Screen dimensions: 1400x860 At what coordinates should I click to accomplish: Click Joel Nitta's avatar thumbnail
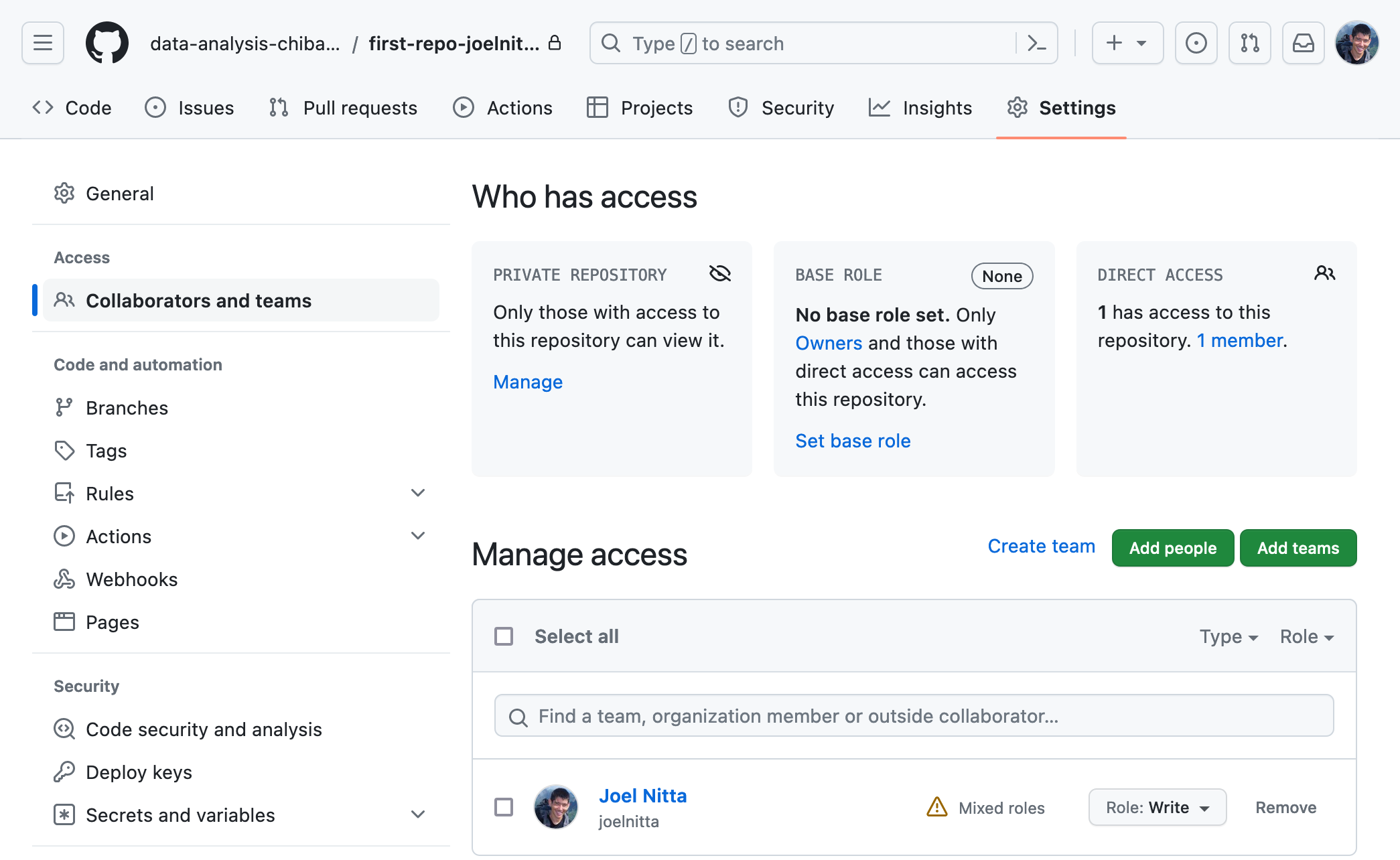pos(555,807)
